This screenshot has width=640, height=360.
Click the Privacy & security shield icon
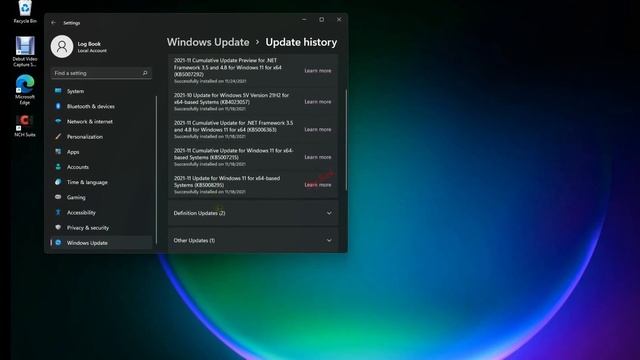click(58, 227)
